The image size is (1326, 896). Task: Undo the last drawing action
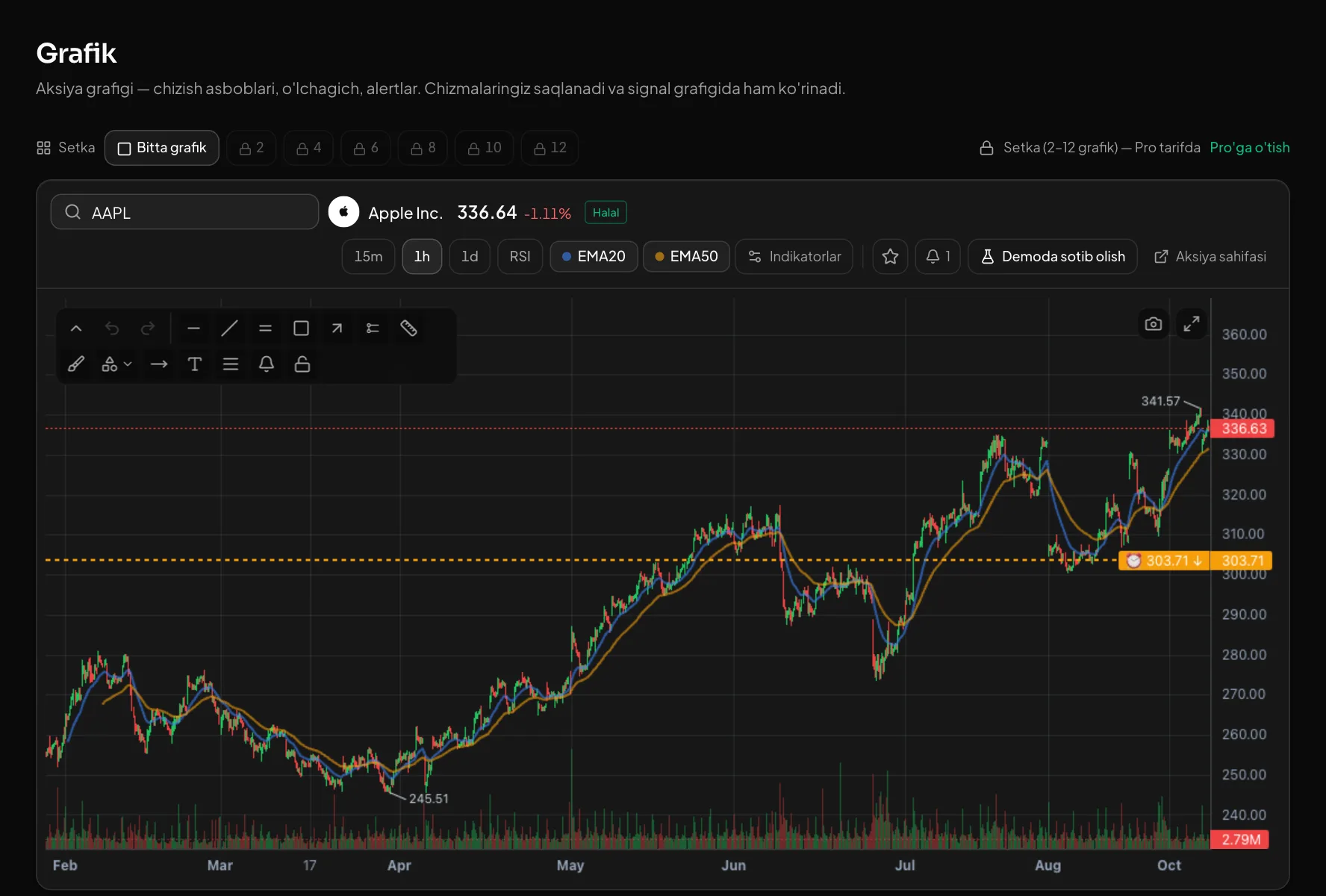tap(112, 329)
